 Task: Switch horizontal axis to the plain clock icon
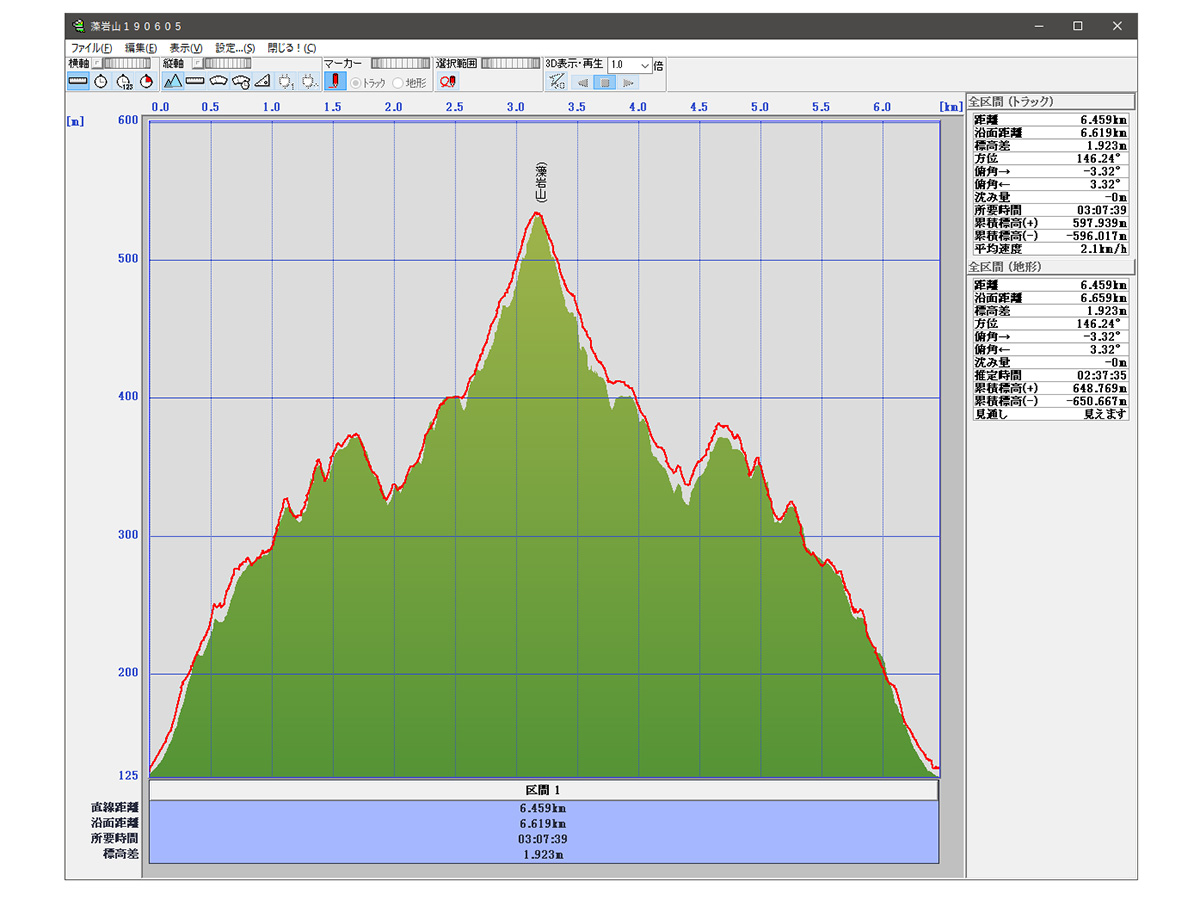click(101, 81)
